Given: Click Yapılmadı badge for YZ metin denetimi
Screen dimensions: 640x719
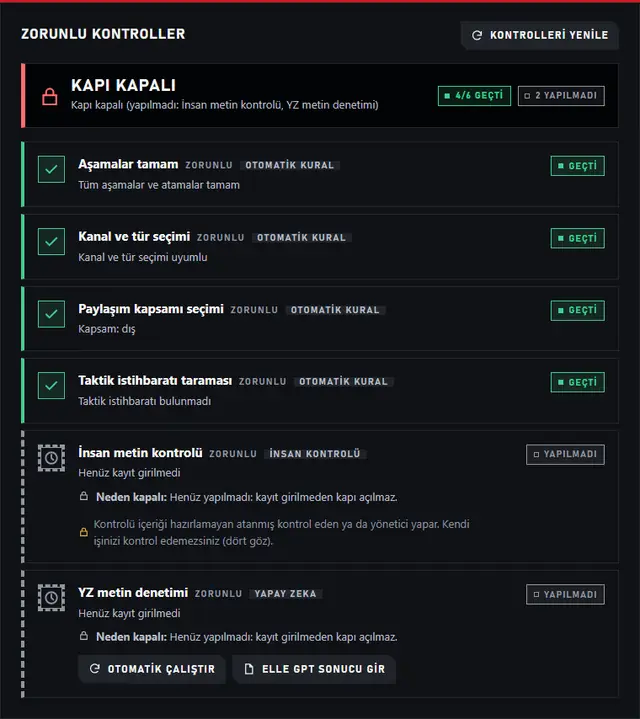Looking at the screenshot, I should [565, 595].
